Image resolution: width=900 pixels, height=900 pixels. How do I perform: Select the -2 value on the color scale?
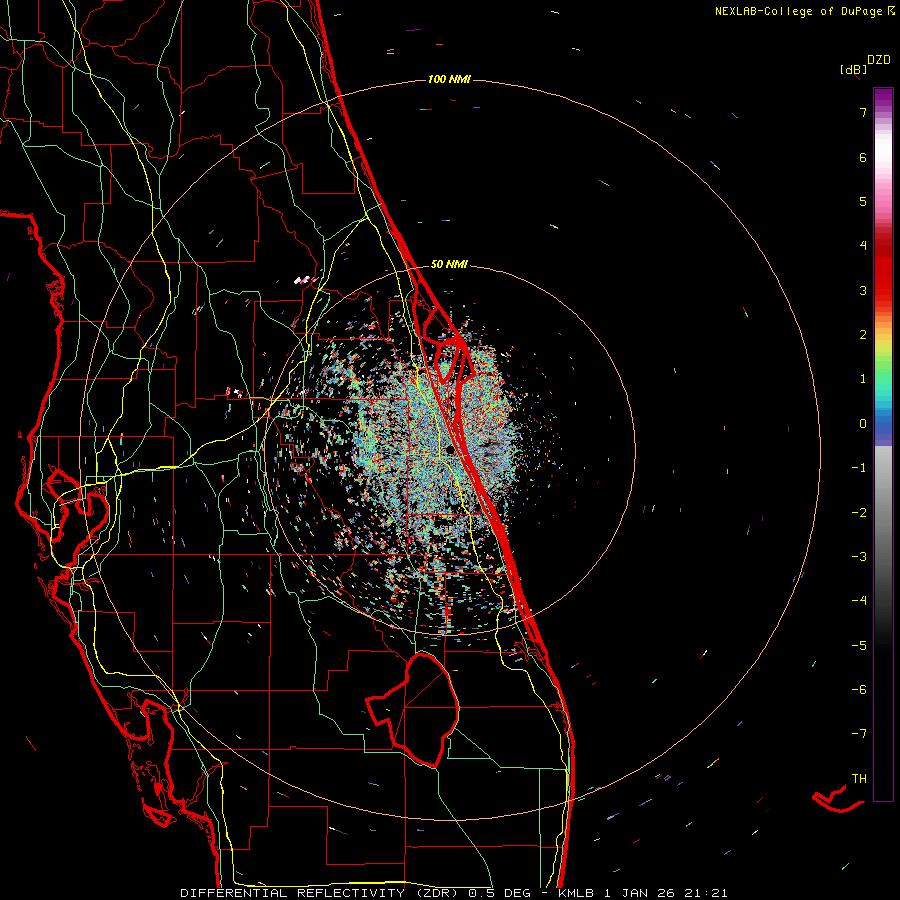(859, 513)
